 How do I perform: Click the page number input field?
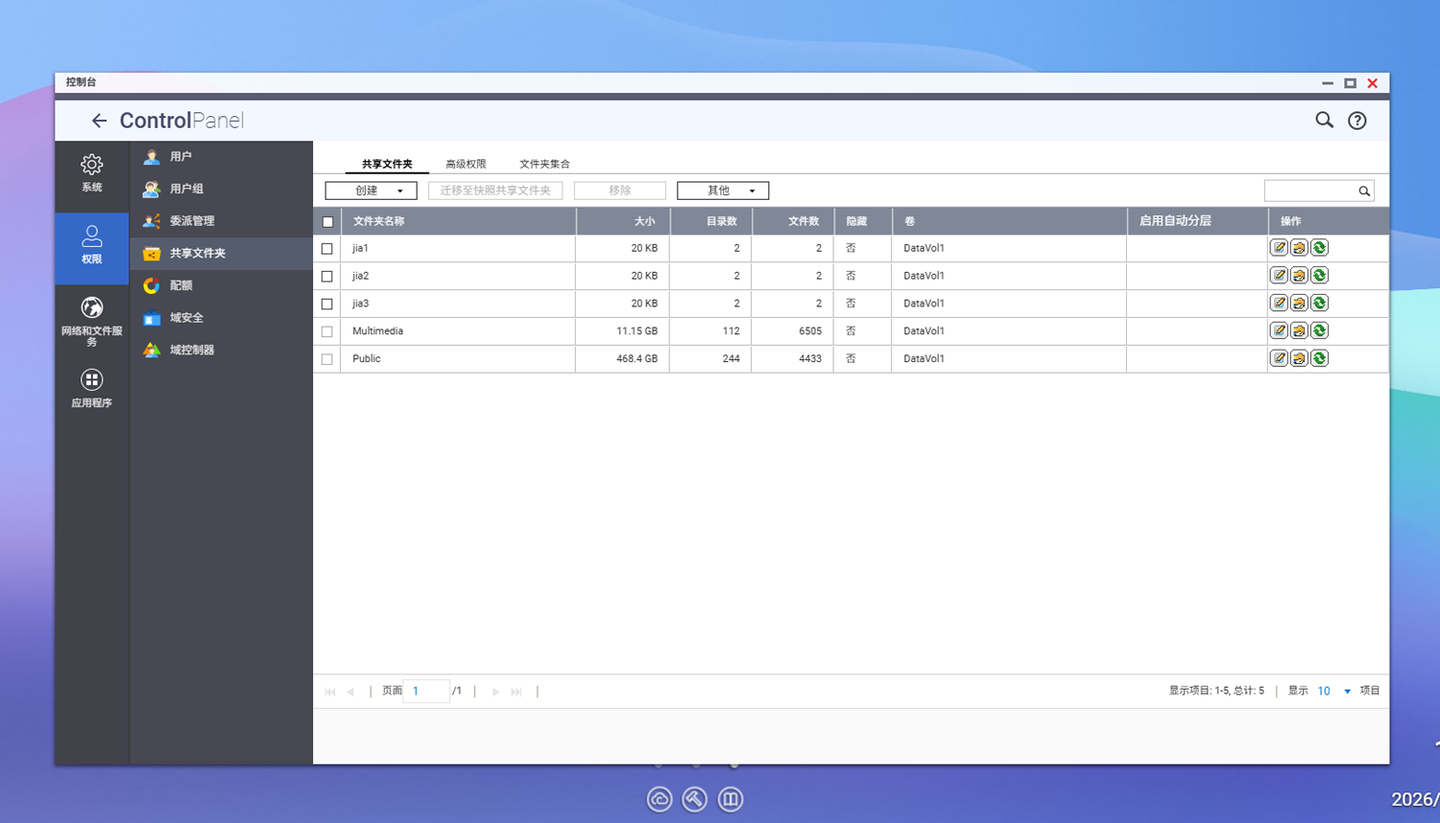(x=426, y=691)
